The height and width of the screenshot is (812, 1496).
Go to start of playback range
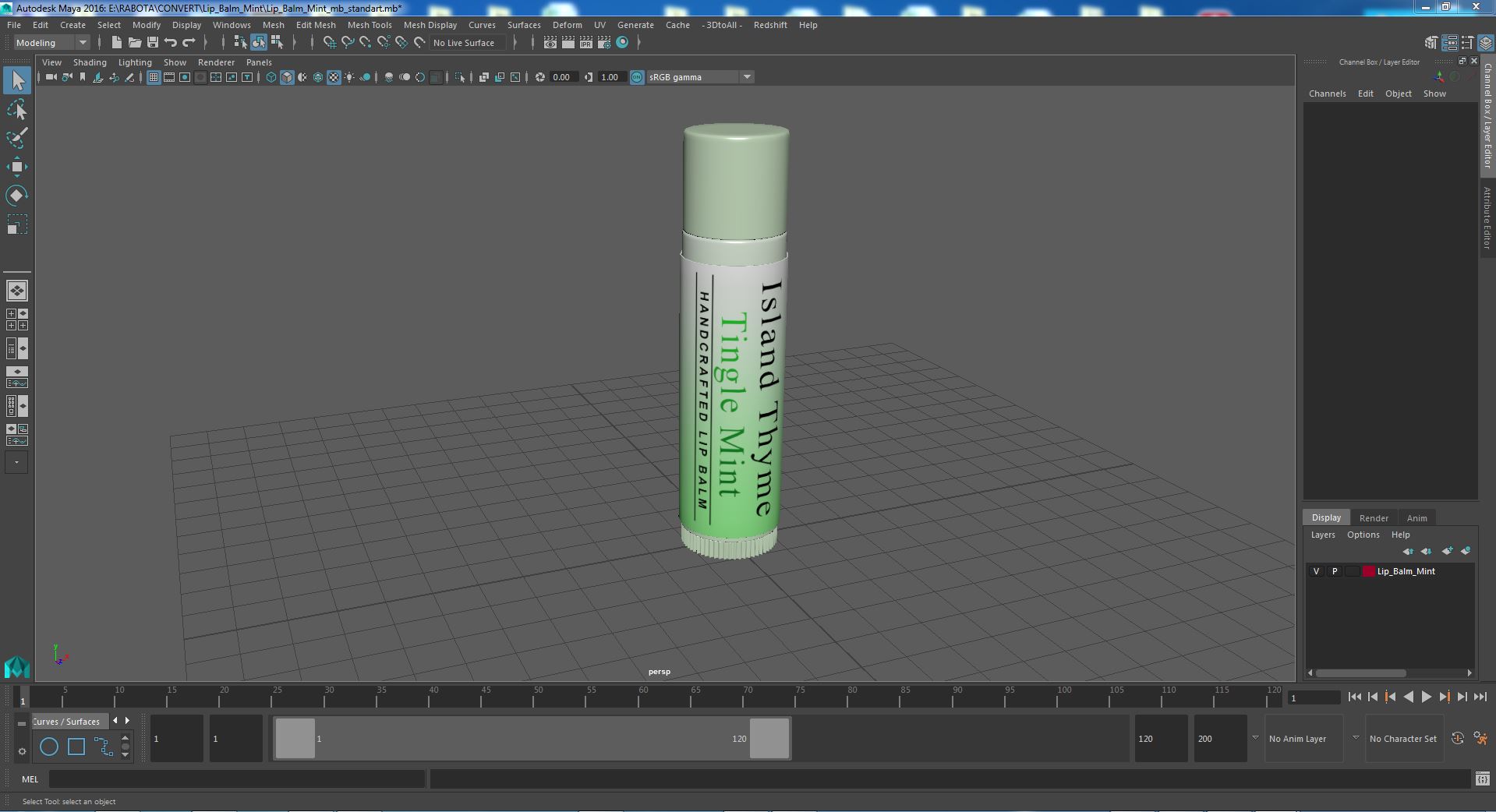pos(1354,697)
